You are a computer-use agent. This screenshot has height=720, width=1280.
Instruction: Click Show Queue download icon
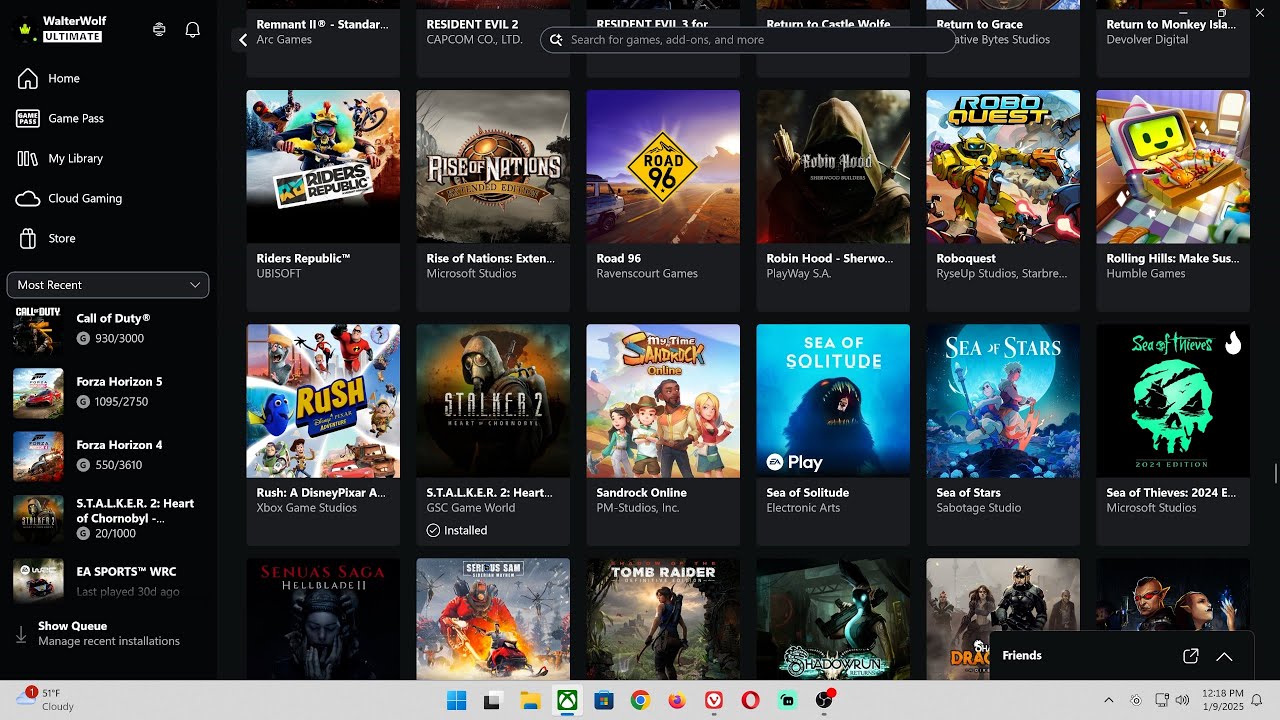(21, 634)
